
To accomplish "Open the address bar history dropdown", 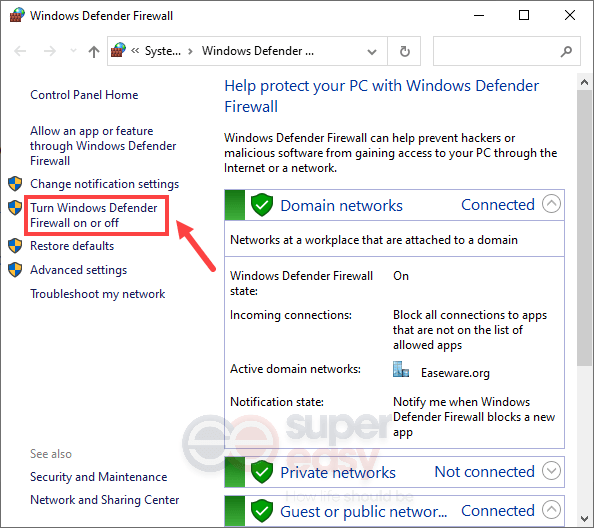I will pyautogui.click(x=372, y=52).
